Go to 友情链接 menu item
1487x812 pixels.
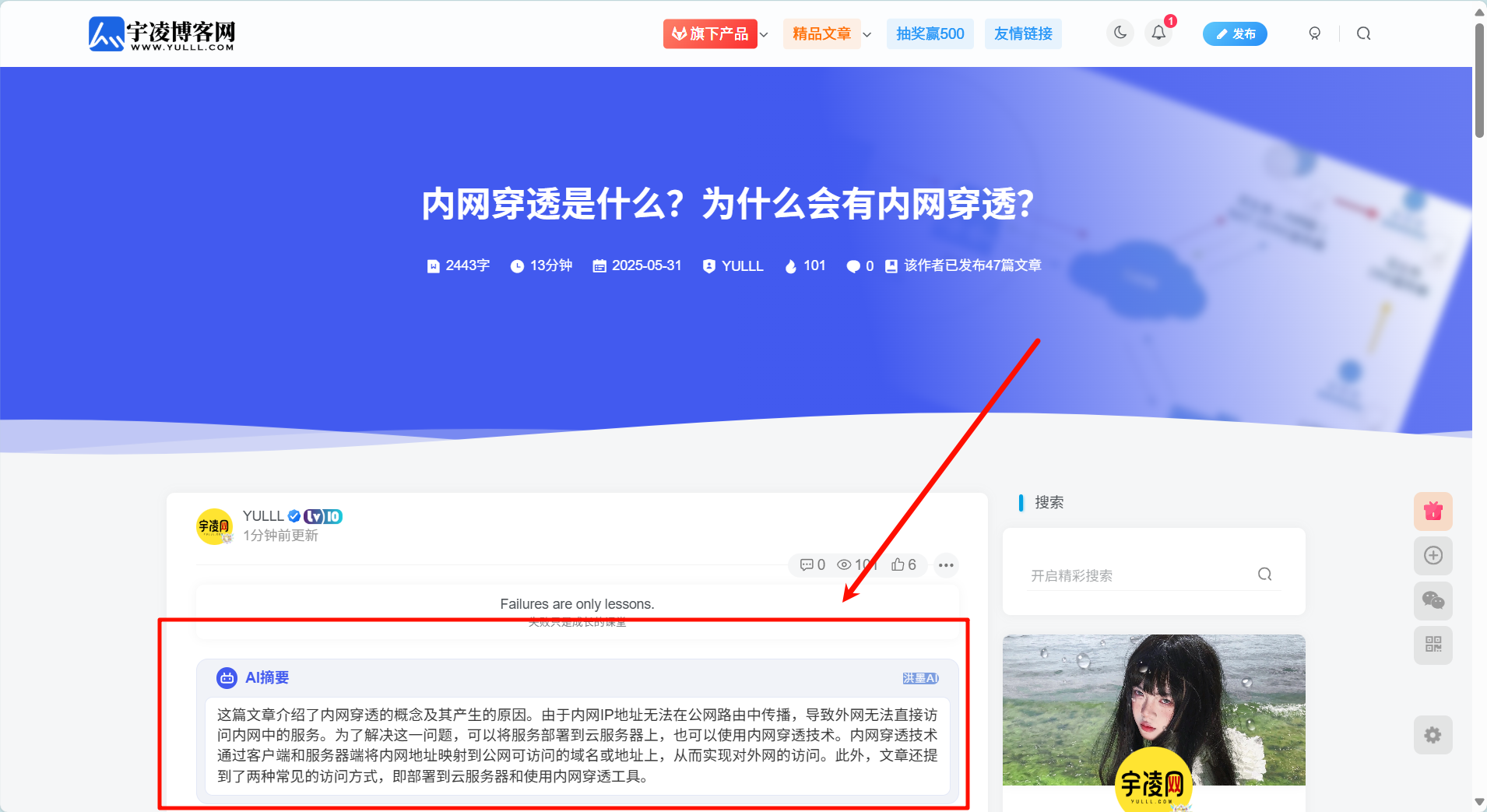(x=1022, y=34)
